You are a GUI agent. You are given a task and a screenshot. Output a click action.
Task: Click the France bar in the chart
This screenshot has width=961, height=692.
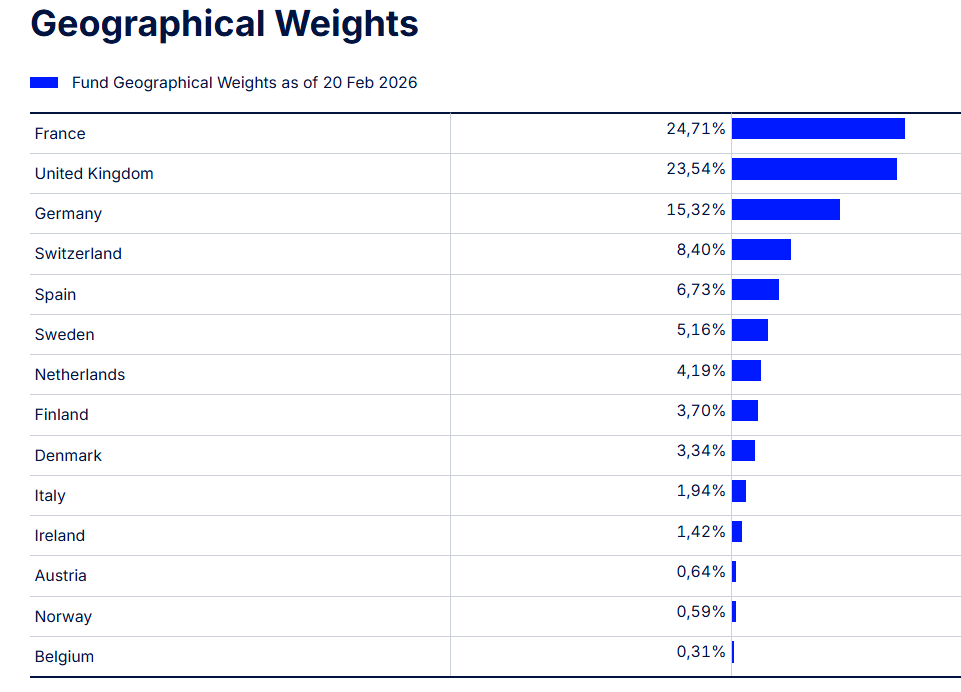(818, 129)
